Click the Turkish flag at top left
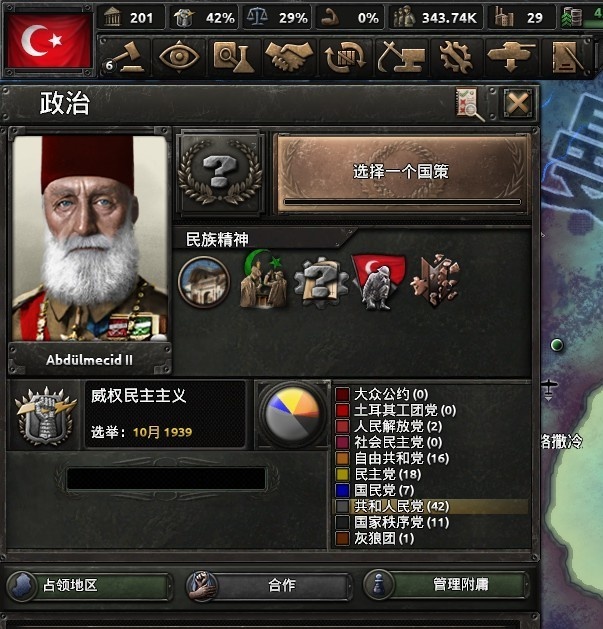 [x=49, y=41]
